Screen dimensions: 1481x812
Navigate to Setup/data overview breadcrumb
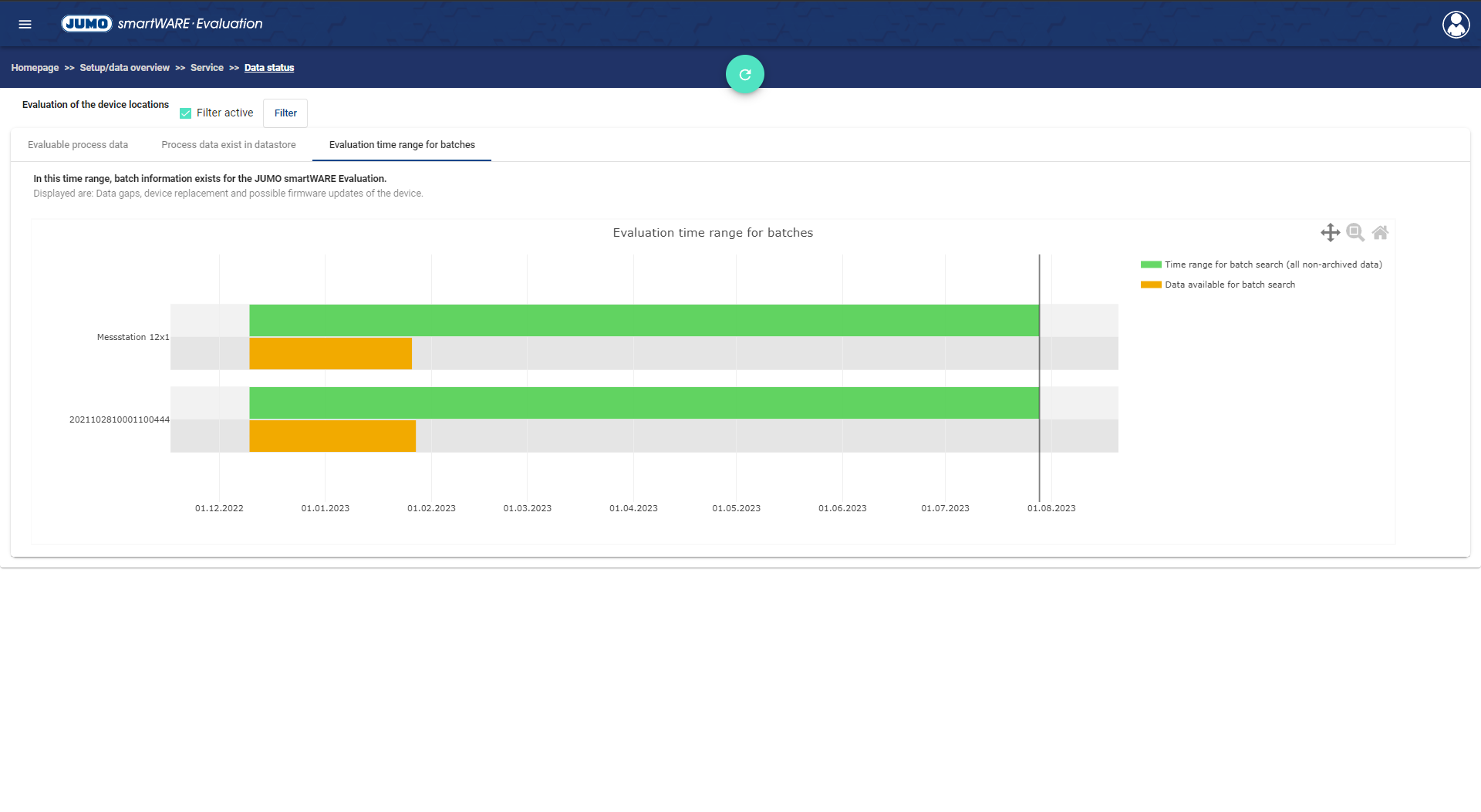[124, 68]
